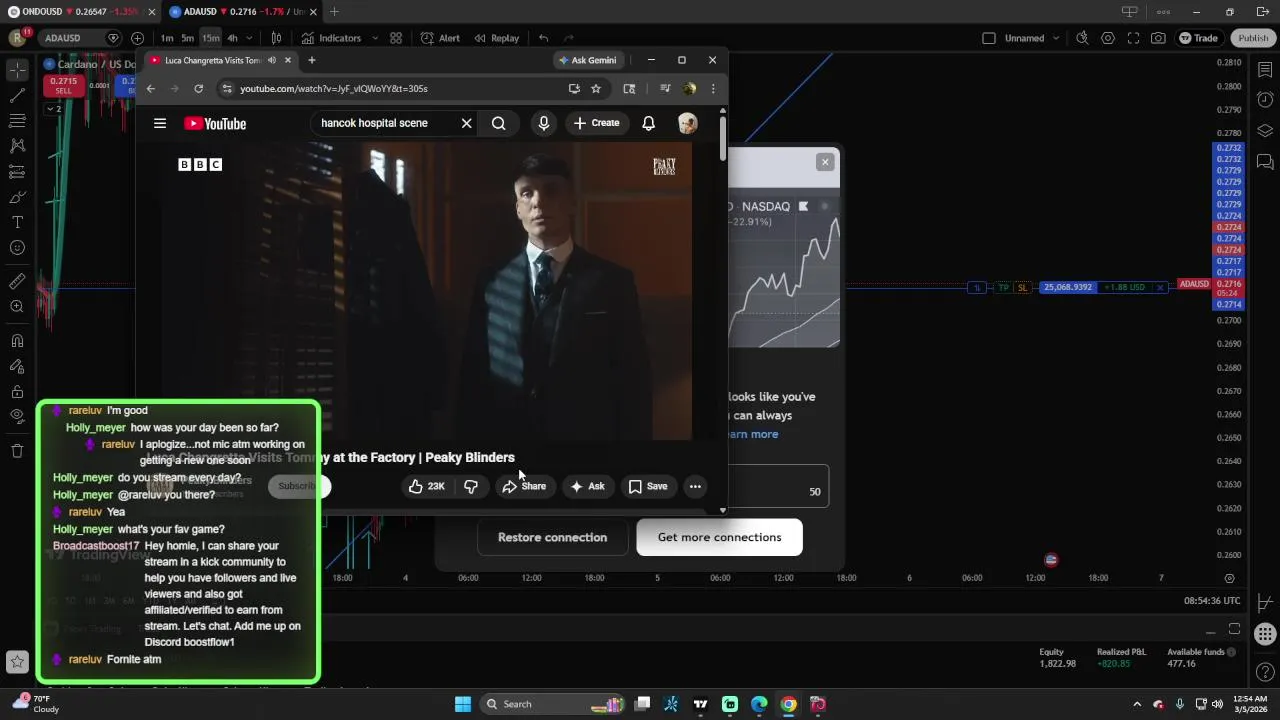Image resolution: width=1280 pixels, height=720 pixels.
Task: Save the video to a playlist
Action: point(648,486)
